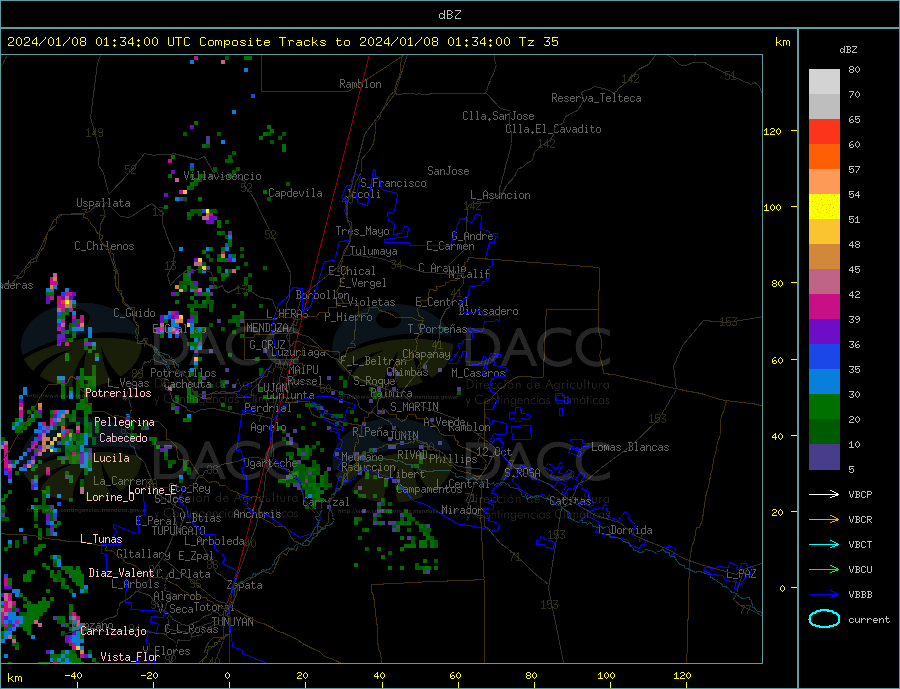Viewport: 900px width, 689px height.
Task: Click the 'VBCP' legend label
Action: pyautogui.click(x=860, y=494)
